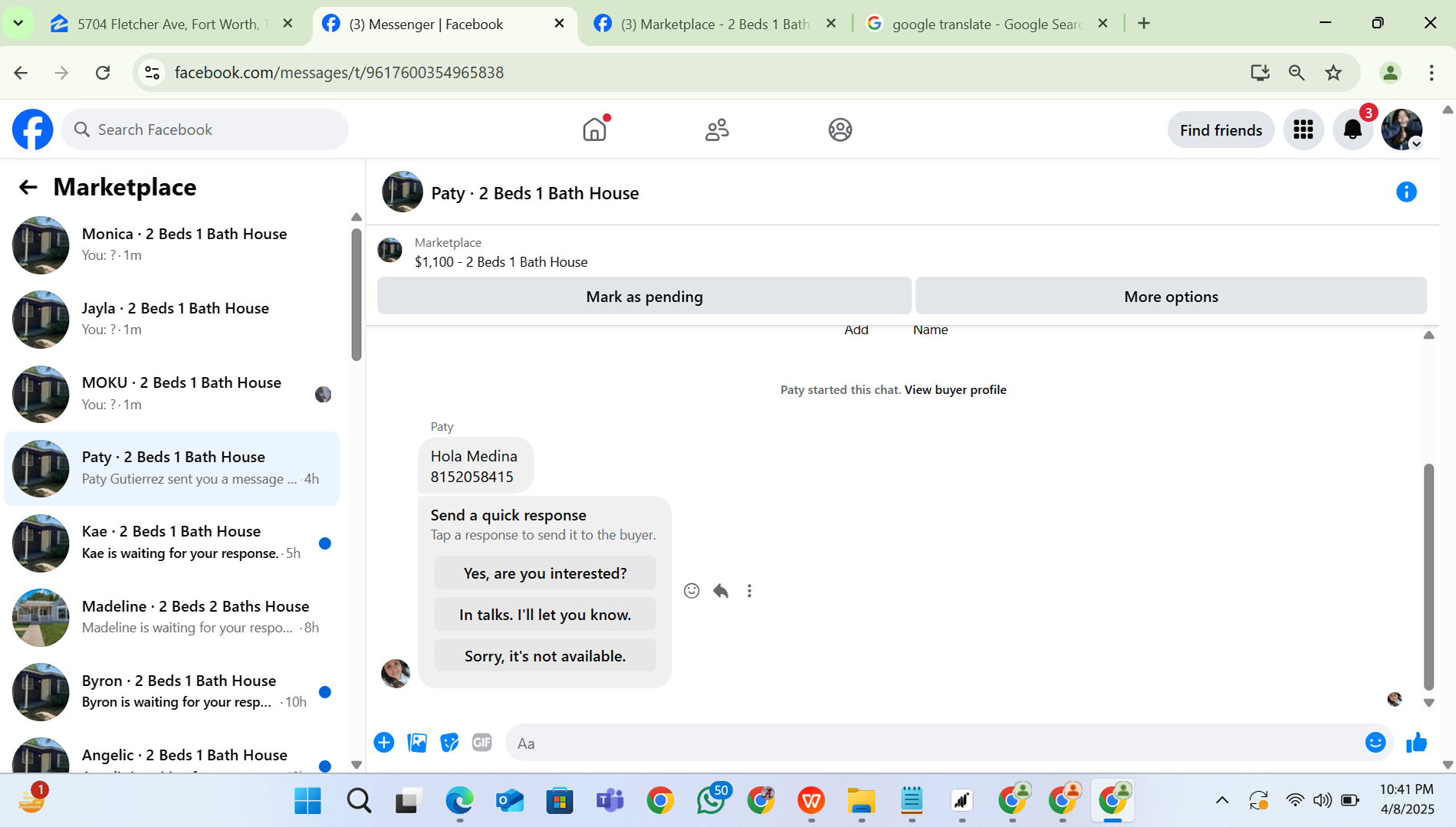This screenshot has width=1456, height=827.
Task: Choose a sticker in composer
Action: (449, 743)
